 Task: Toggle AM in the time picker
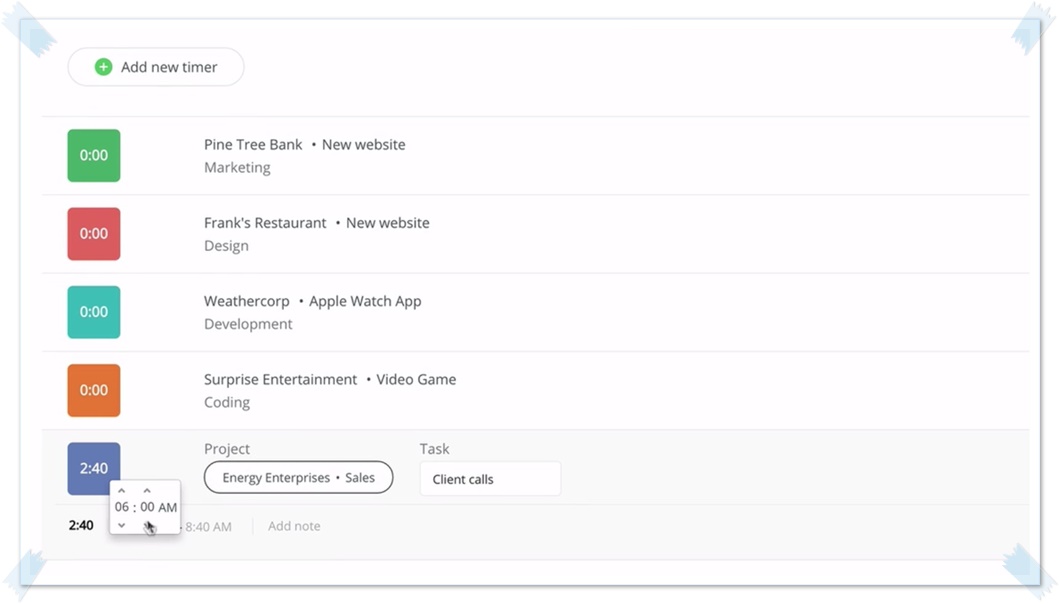point(168,508)
